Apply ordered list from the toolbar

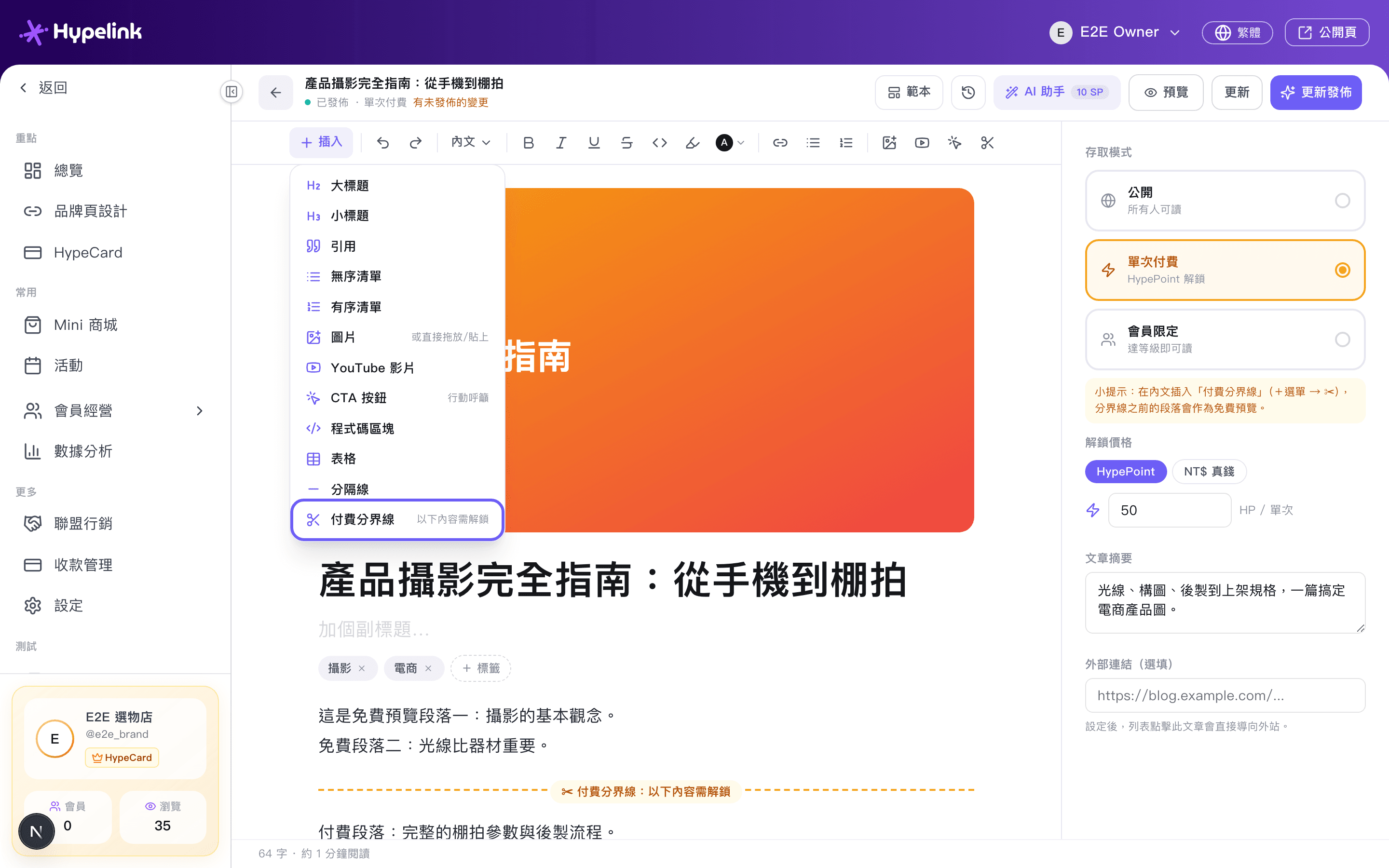(846, 142)
